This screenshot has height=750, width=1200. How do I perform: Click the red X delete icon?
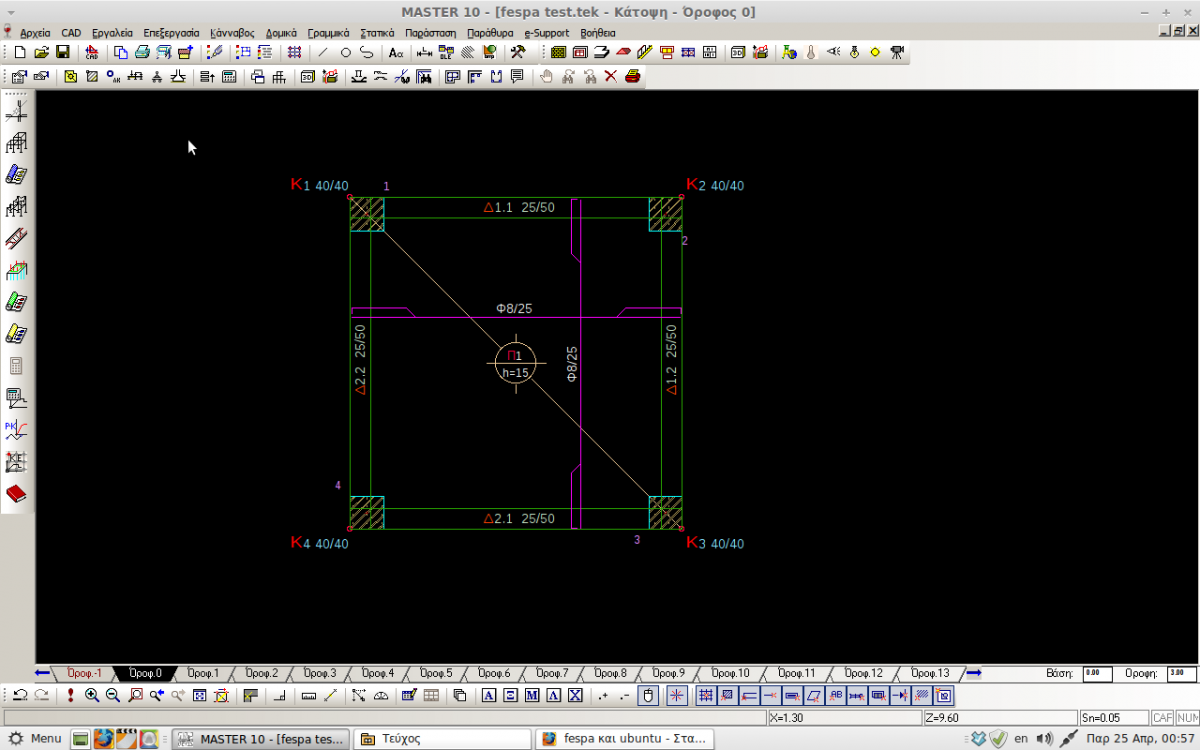click(610, 76)
